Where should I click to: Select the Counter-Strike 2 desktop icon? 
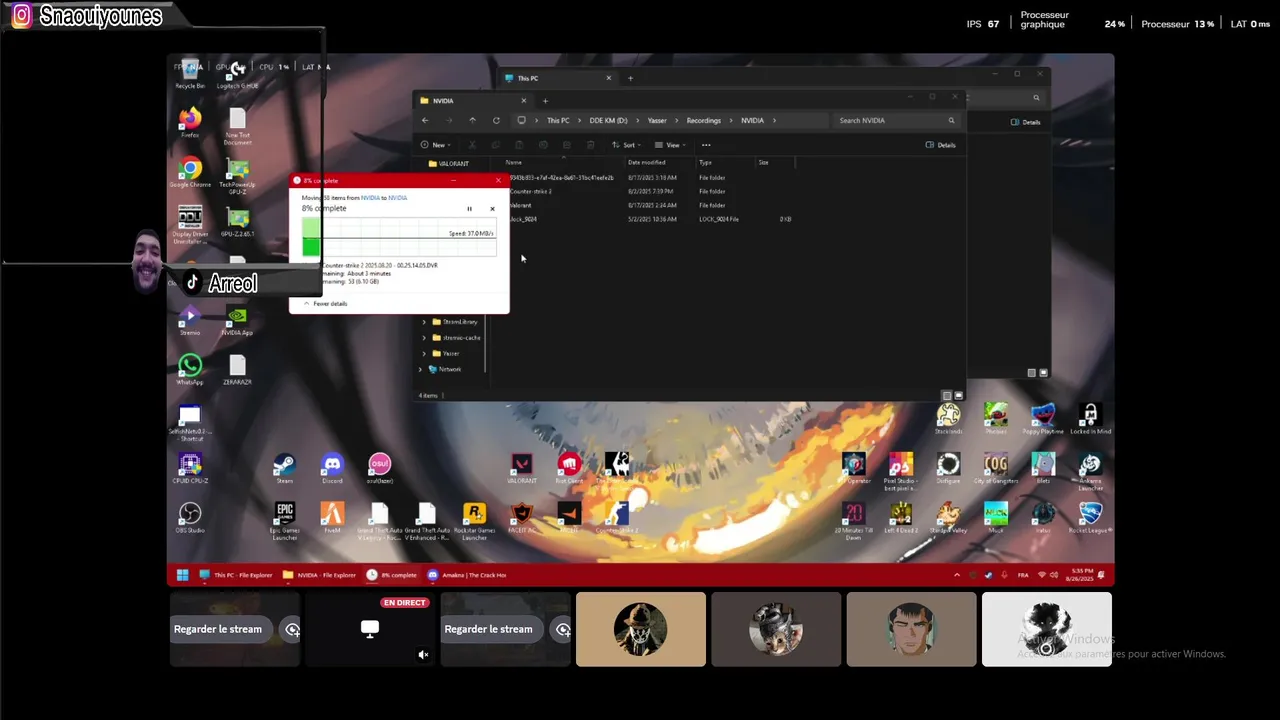(x=617, y=517)
